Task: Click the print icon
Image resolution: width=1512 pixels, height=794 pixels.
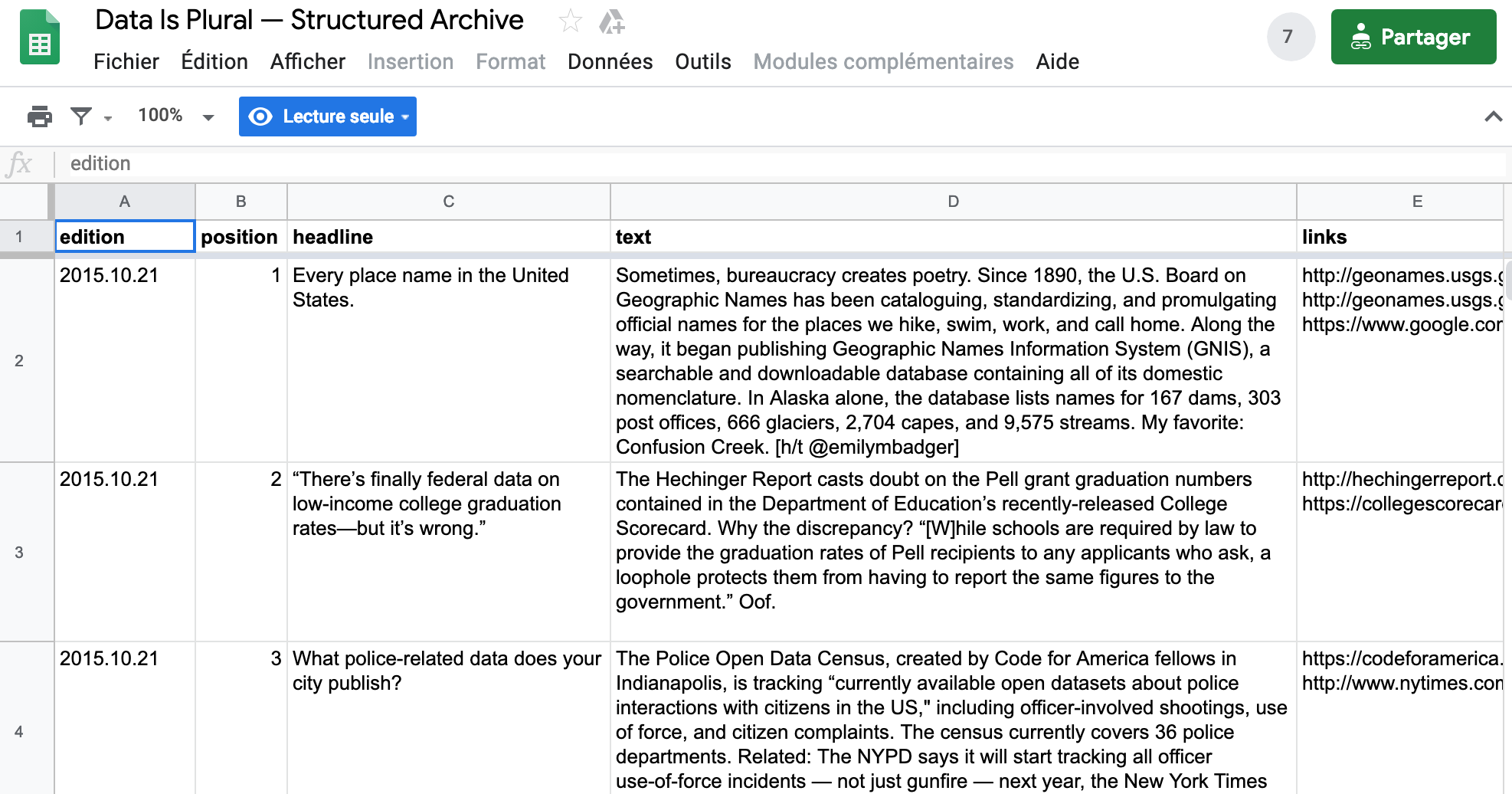Action: click(40, 116)
